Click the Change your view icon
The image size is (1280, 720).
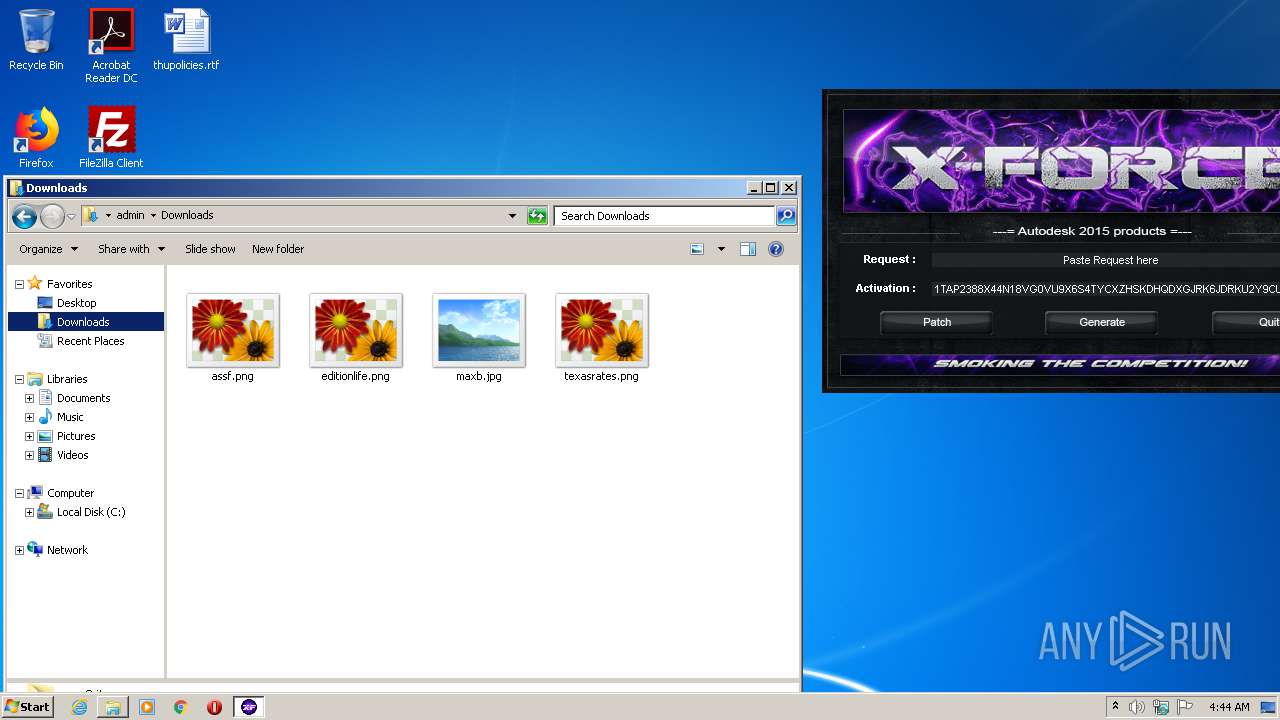[x=697, y=249]
